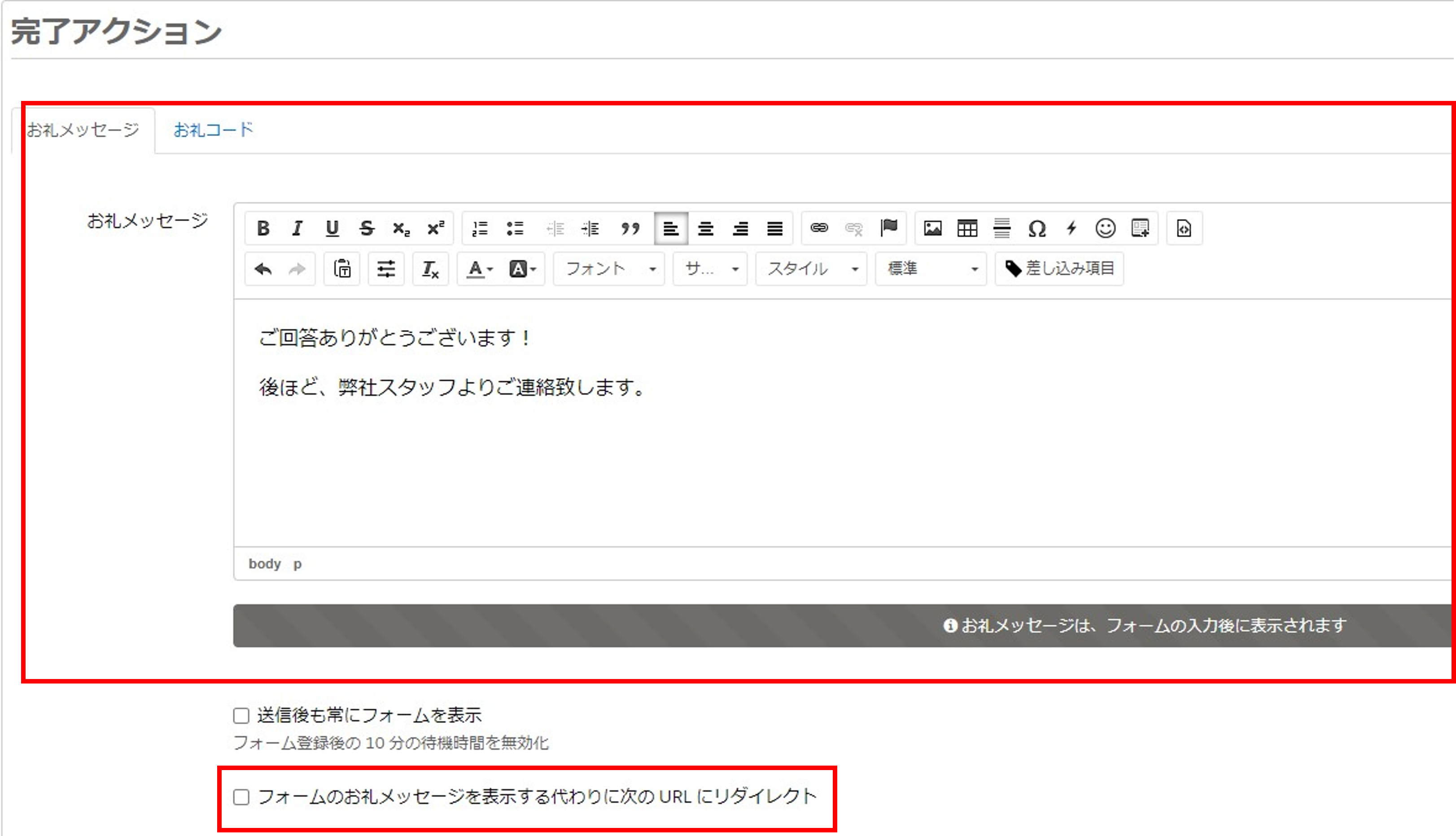Image resolution: width=1456 pixels, height=836 pixels.
Task: Insert a hyperlink using link icon
Action: pyautogui.click(x=819, y=228)
